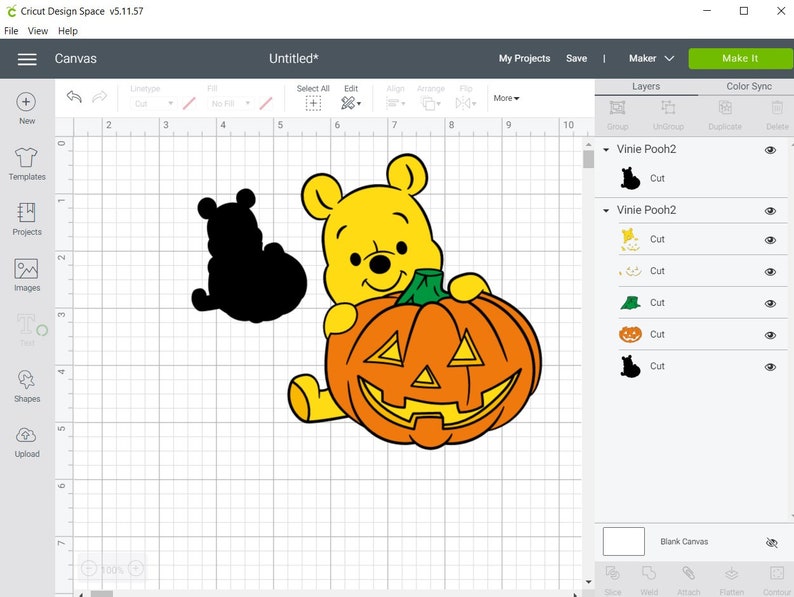Open the View menu
The width and height of the screenshot is (794, 597).
(x=38, y=31)
